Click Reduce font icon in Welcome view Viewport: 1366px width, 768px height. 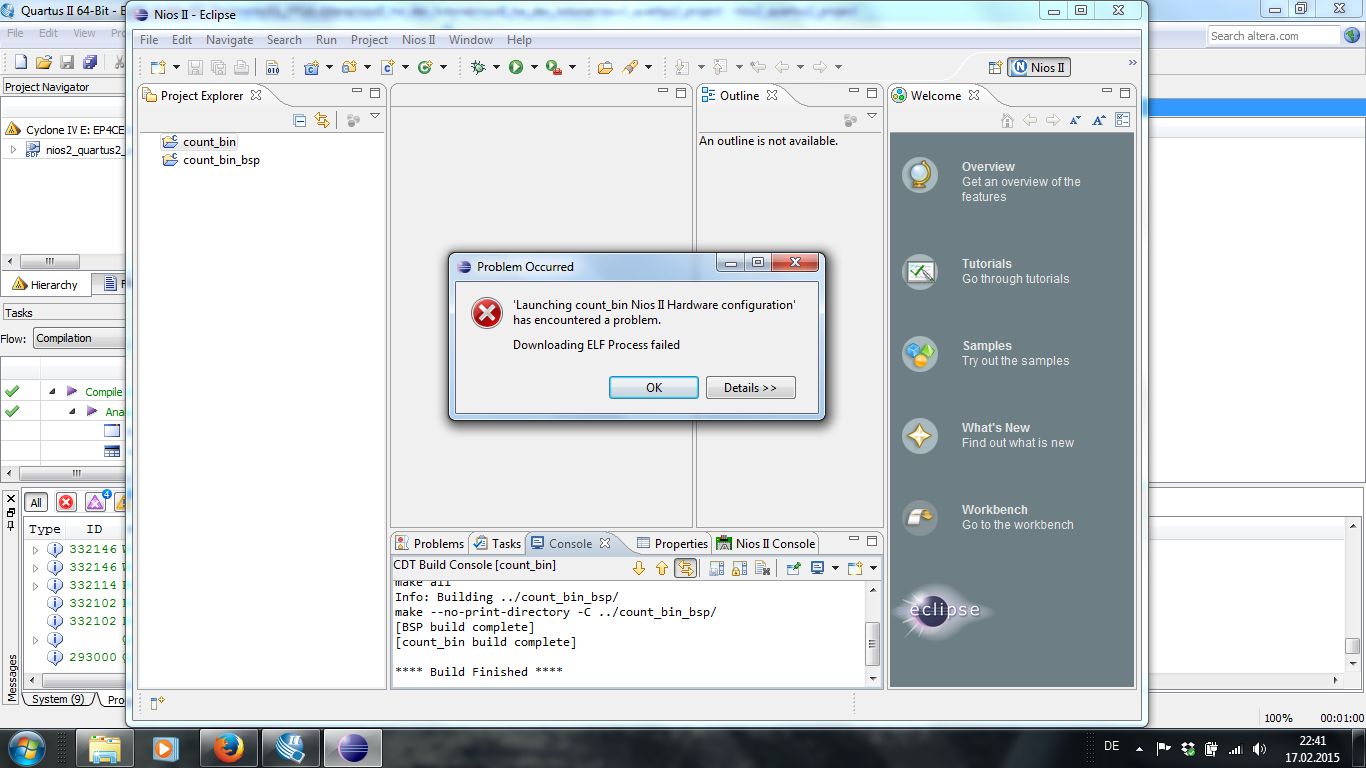pyautogui.click(x=1075, y=120)
